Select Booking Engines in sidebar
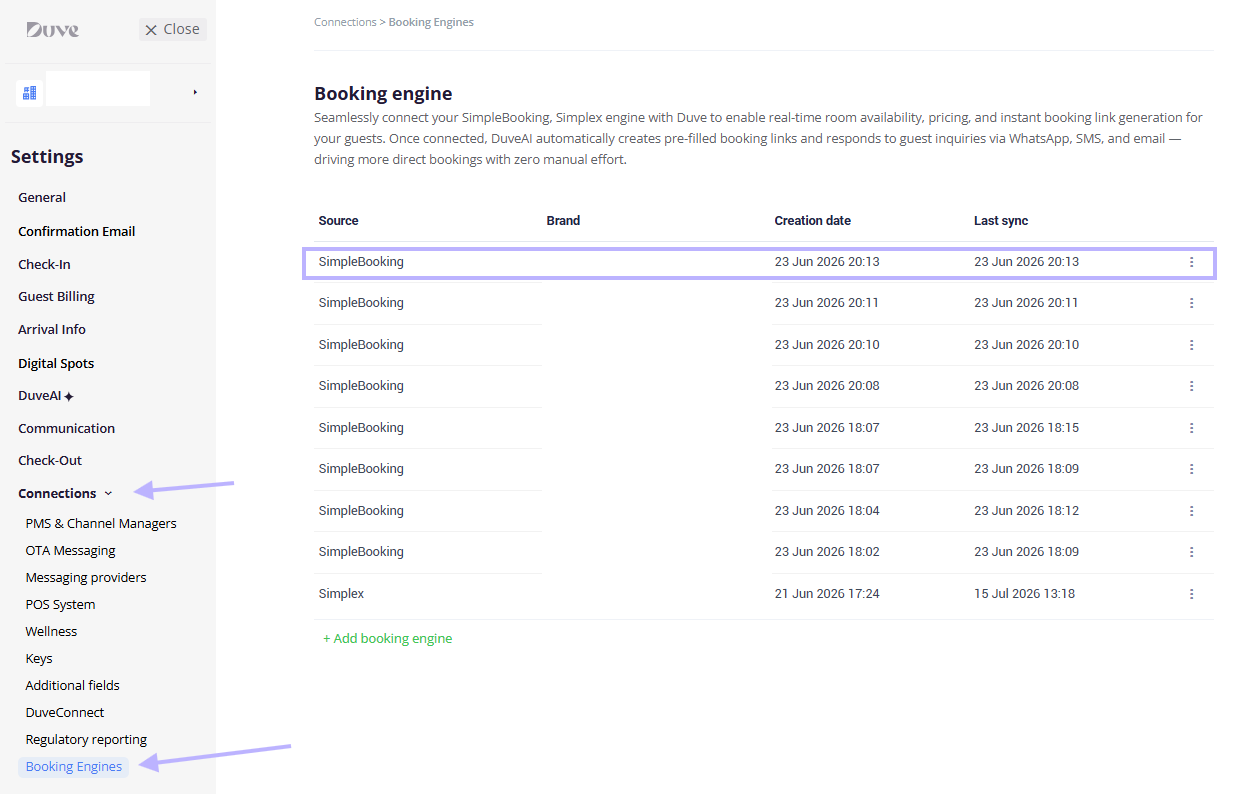The width and height of the screenshot is (1253, 794). coord(74,767)
